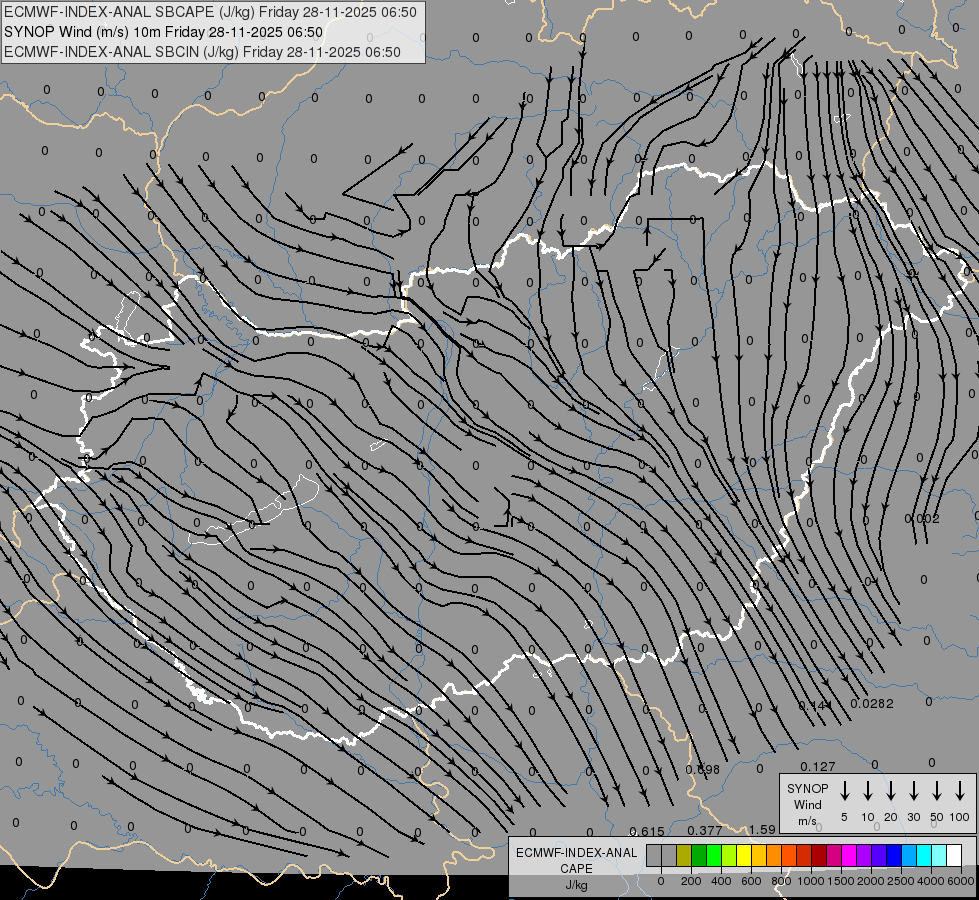The height and width of the screenshot is (900, 979).
Task: Select the SYNOP Wind 10m title line
Action: 163,32
